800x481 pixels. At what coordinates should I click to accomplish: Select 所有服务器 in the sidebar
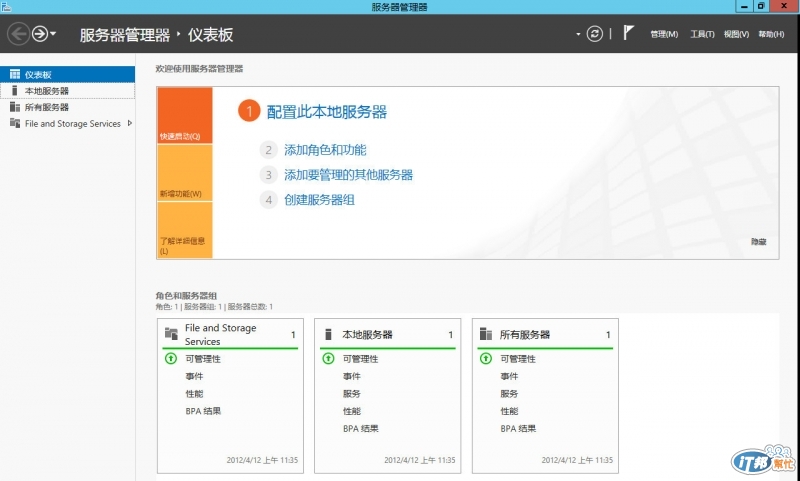pyautogui.click(x=67, y=107)
